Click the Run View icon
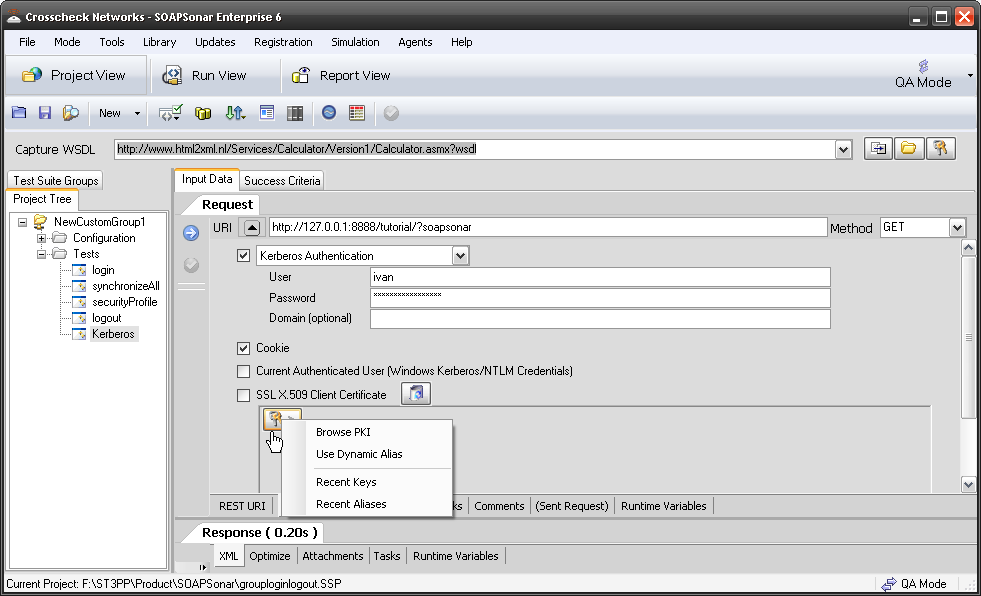Viewport: 981px width, 596px height. click(172, 75)
